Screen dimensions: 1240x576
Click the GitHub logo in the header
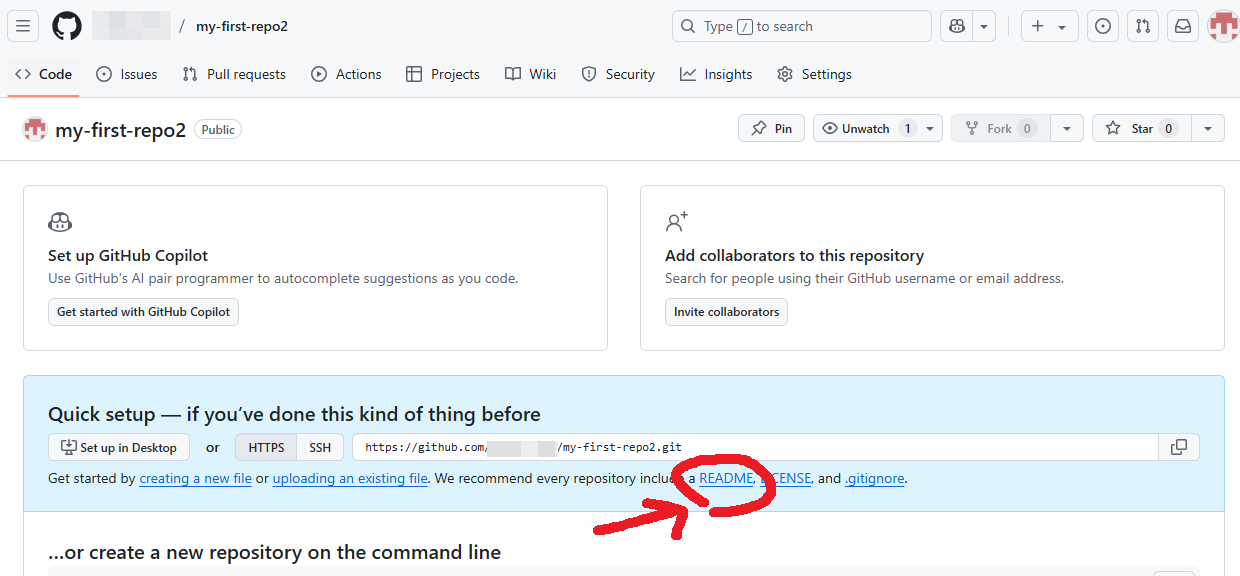pos(66,25)
